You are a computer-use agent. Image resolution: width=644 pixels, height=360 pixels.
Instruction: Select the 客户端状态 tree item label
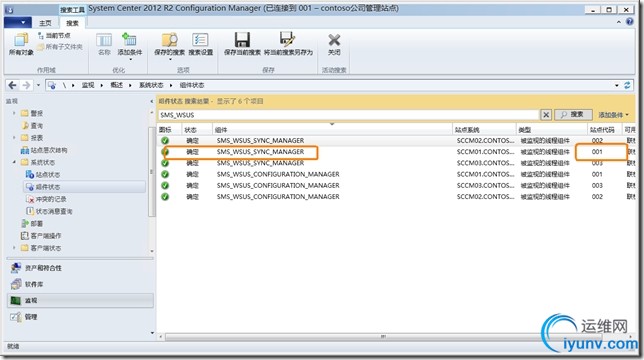pyautogui.click(x=46, y=248)
